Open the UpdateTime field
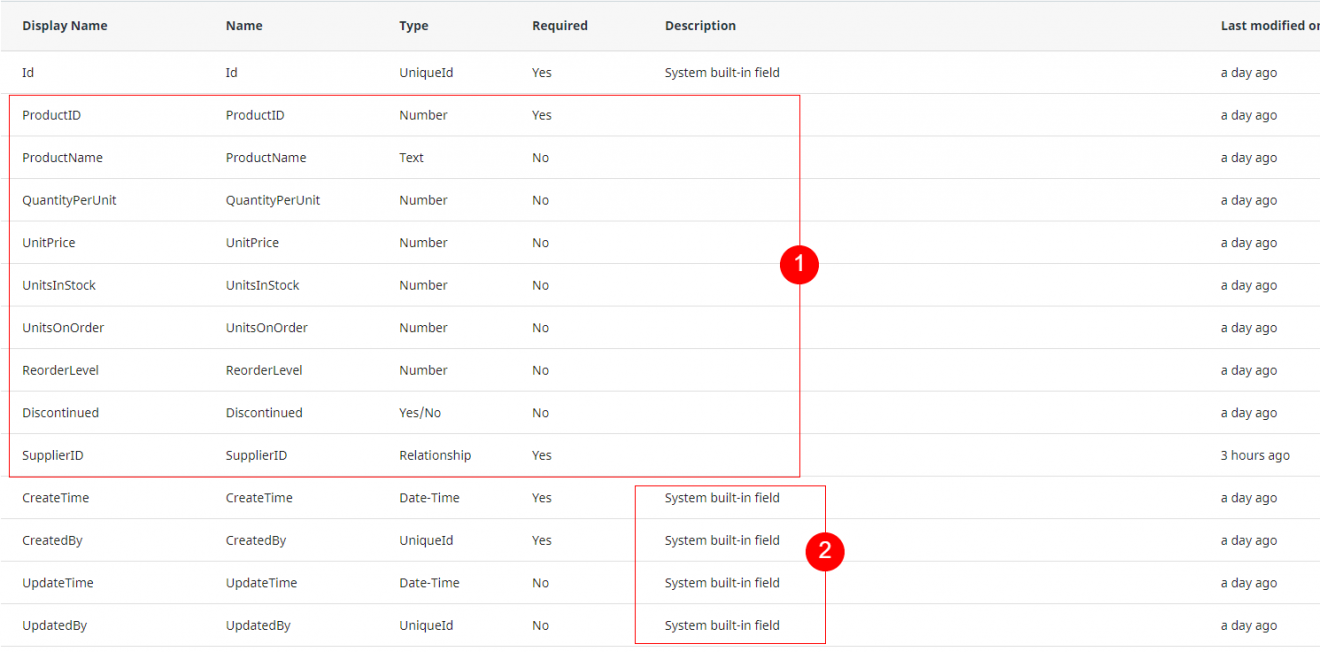Screen dimensions: 1320x652 pyautogui.click(x=56, y=582)
